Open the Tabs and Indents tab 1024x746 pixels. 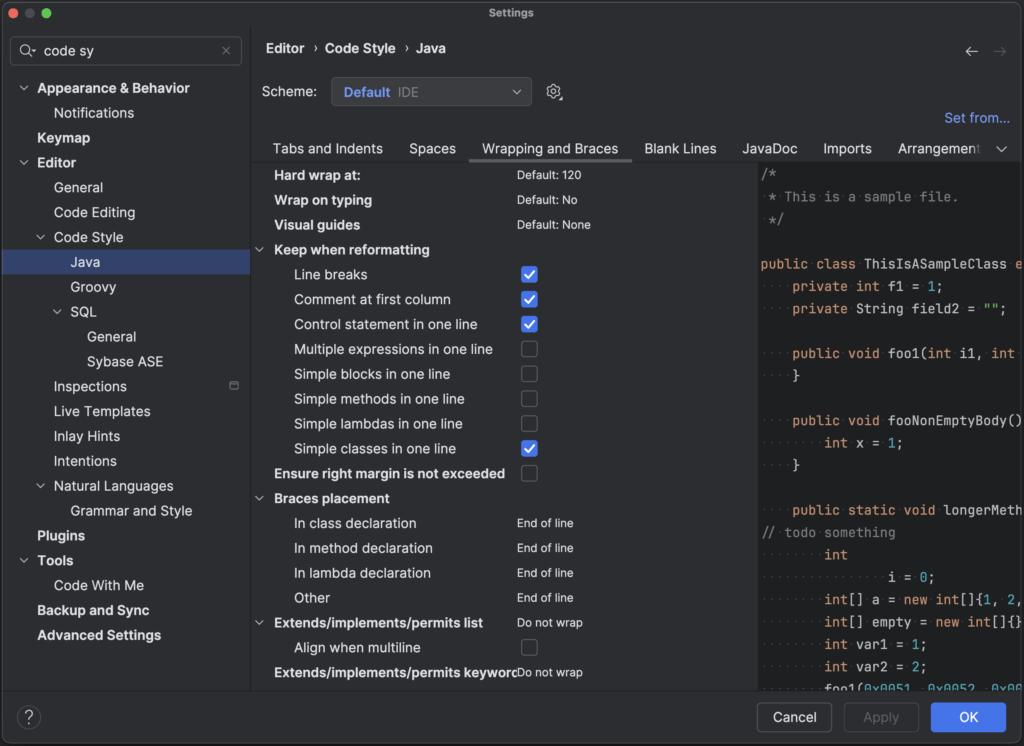328,149
